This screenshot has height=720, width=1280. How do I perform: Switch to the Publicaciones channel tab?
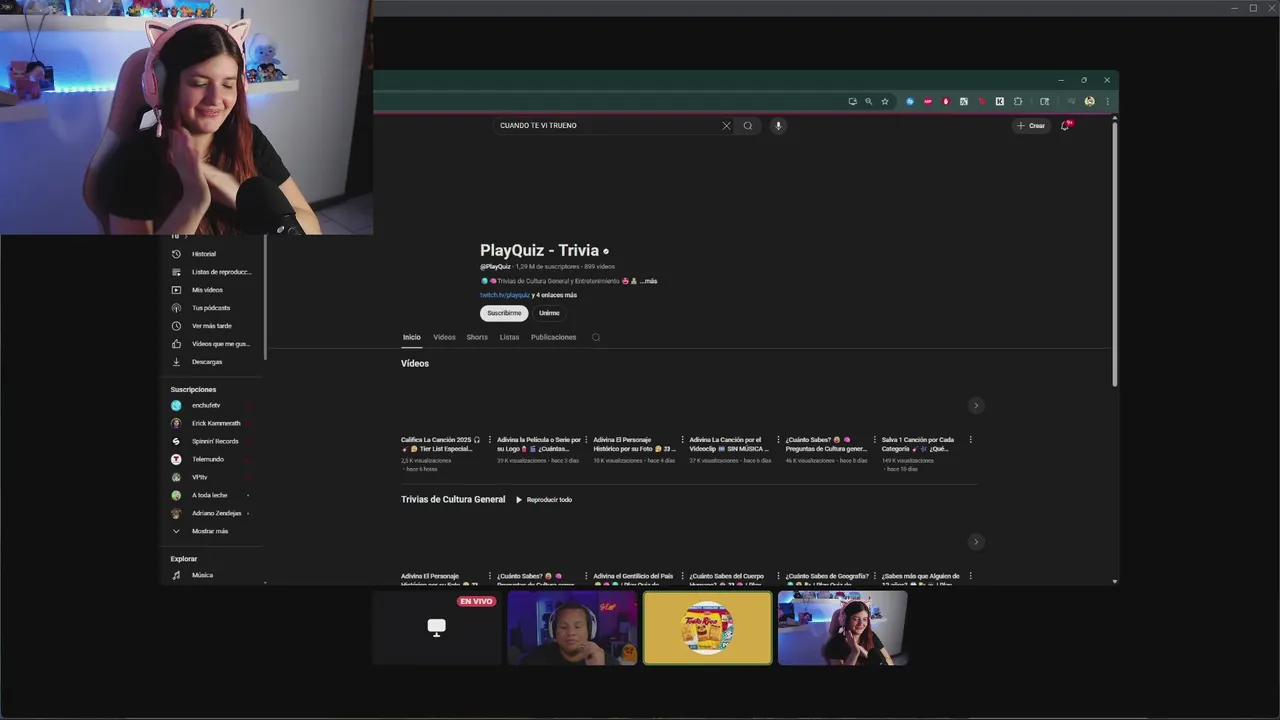point(553,337)
